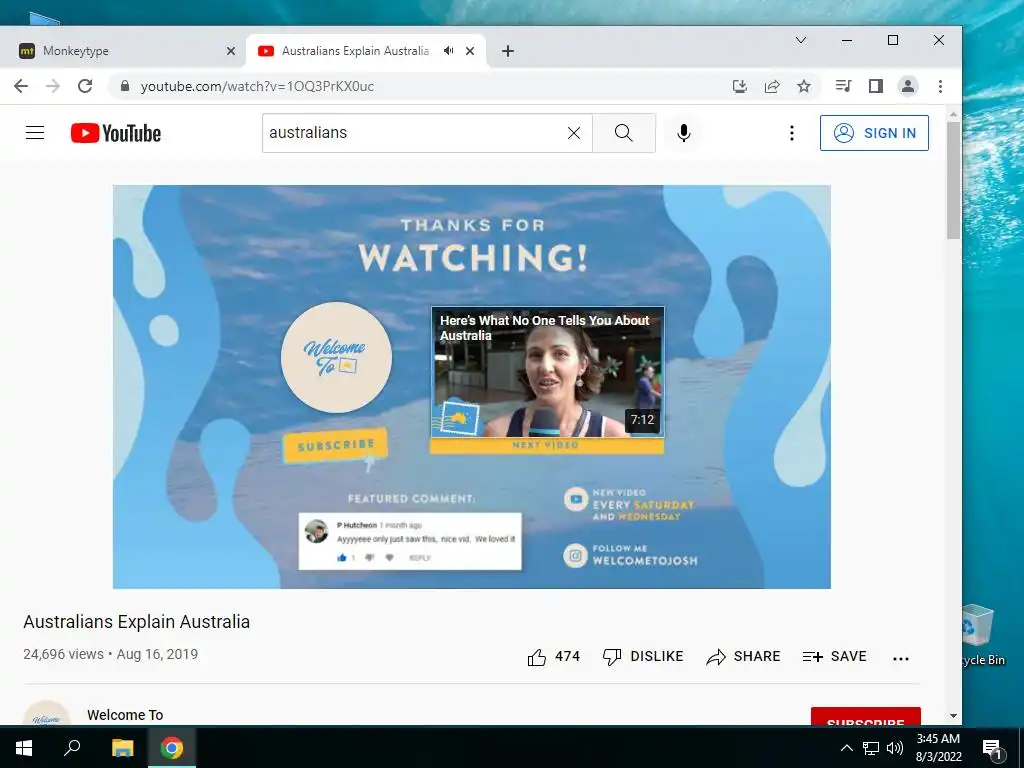Click the browser forward arrow
The width and height of the screenshot is (1024, 768).
click(53, 86)
